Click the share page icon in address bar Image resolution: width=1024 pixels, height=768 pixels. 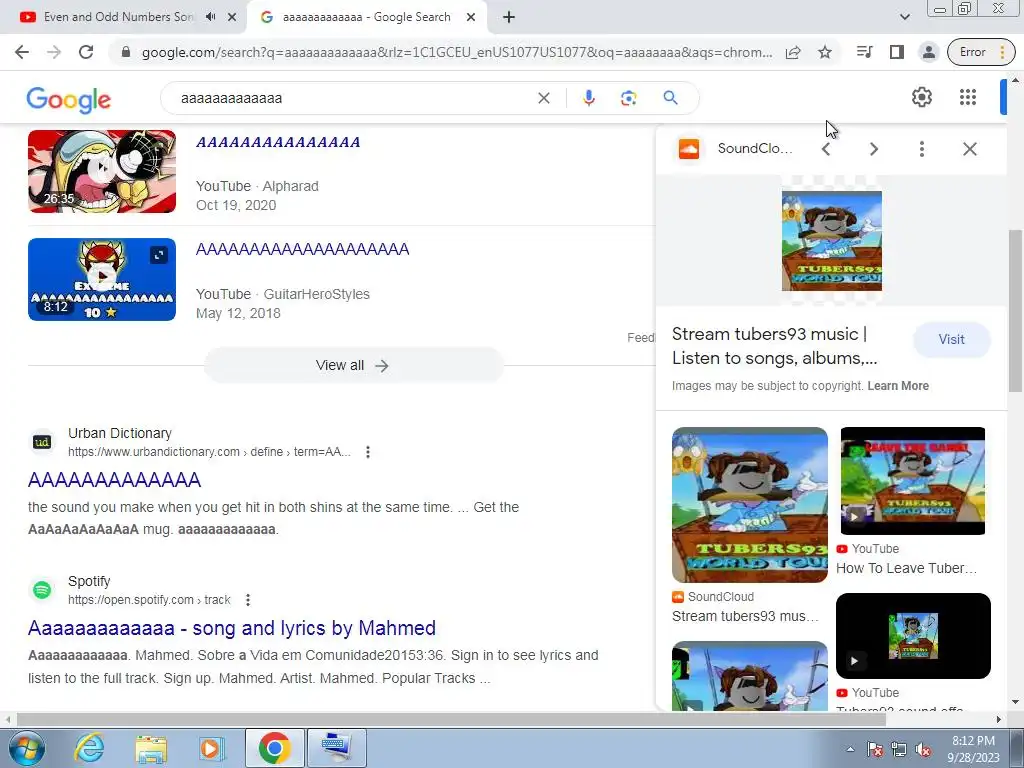click(793, 52)
